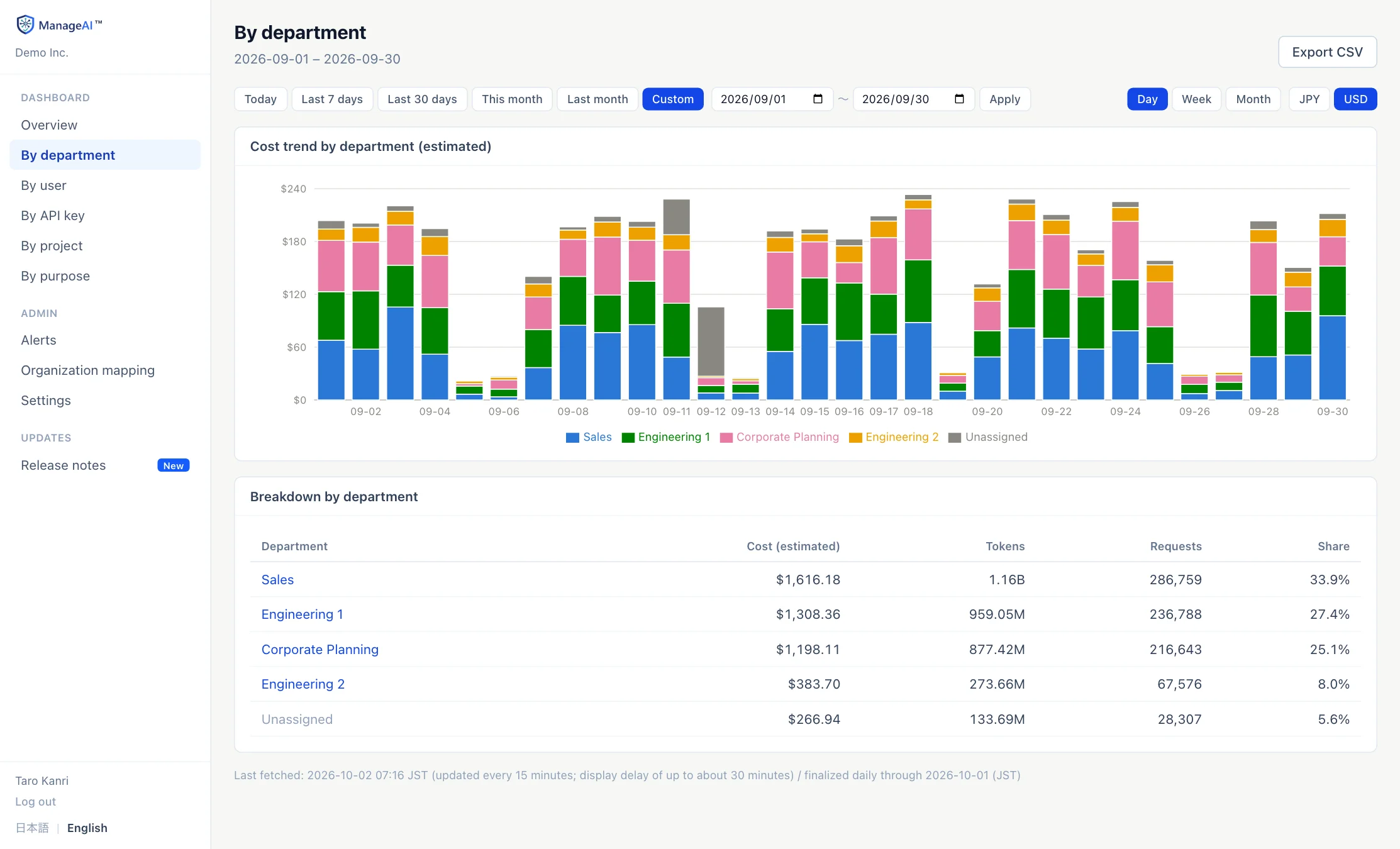Toggle Engineering 1 legend swatch
This screenshot has width=1400, height=849.
pos(628,438)
